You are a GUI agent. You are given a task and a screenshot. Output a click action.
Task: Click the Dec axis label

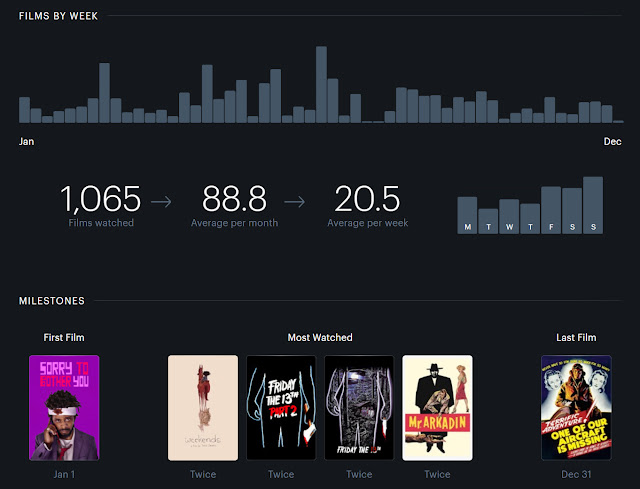coord(612,142)
